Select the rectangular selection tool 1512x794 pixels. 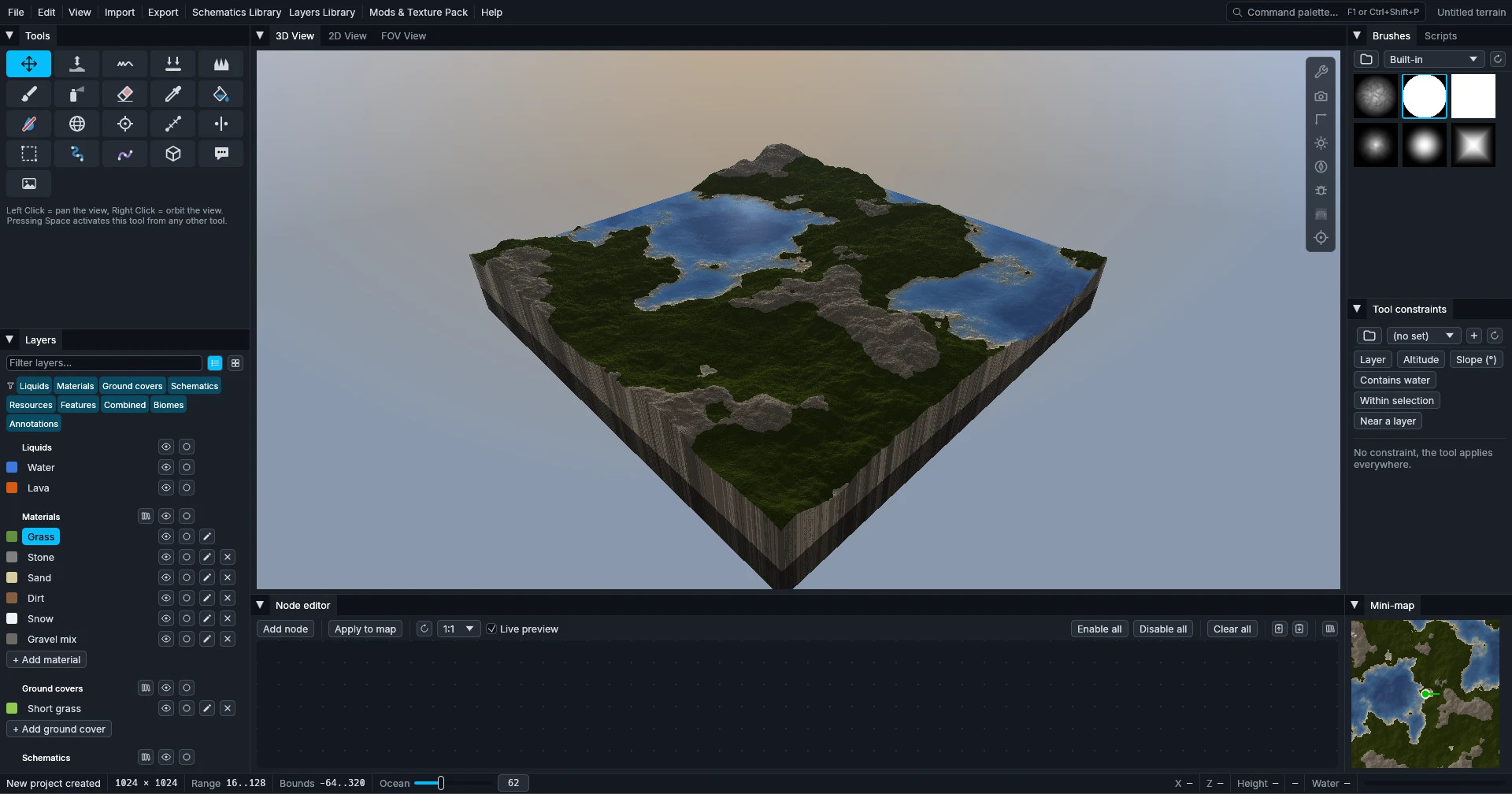point(29,154)
